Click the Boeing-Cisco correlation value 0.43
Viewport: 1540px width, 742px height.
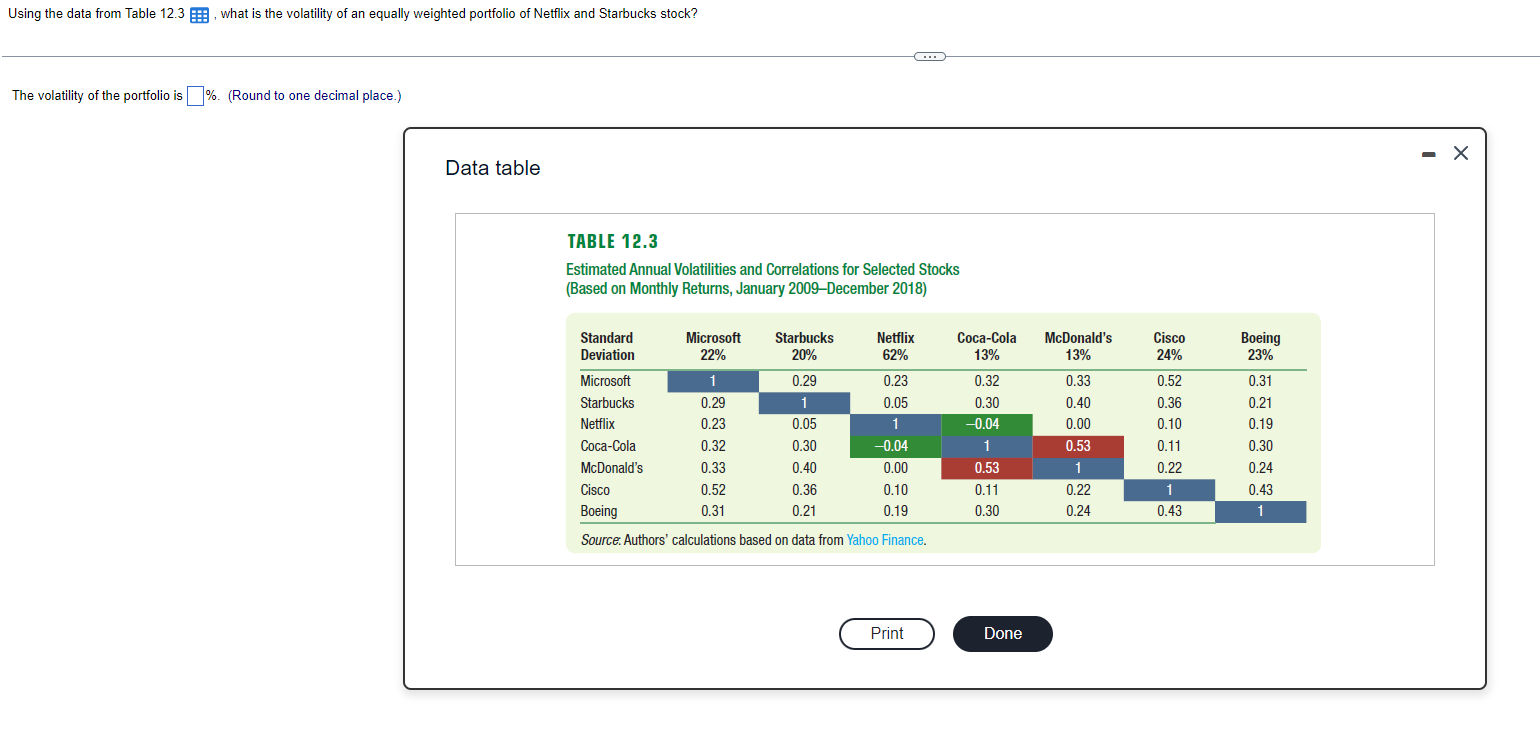coord(1168,511)
